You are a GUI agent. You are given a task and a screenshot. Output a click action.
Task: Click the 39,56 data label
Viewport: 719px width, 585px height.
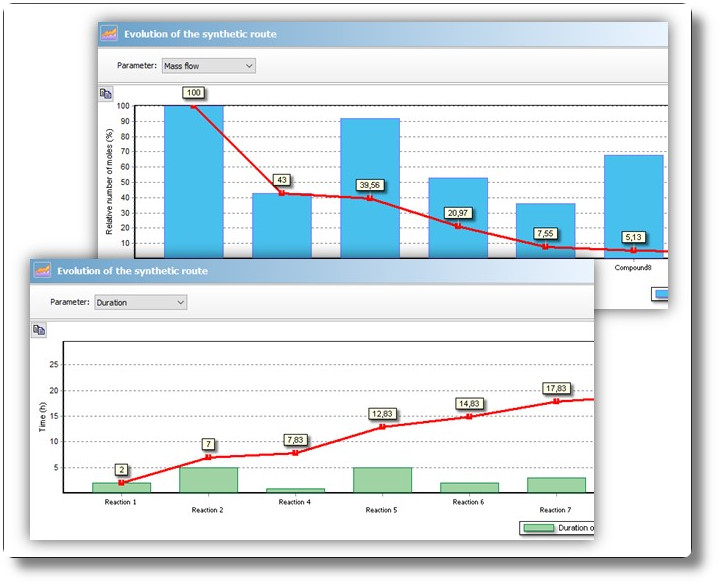[x=370, y=185]
